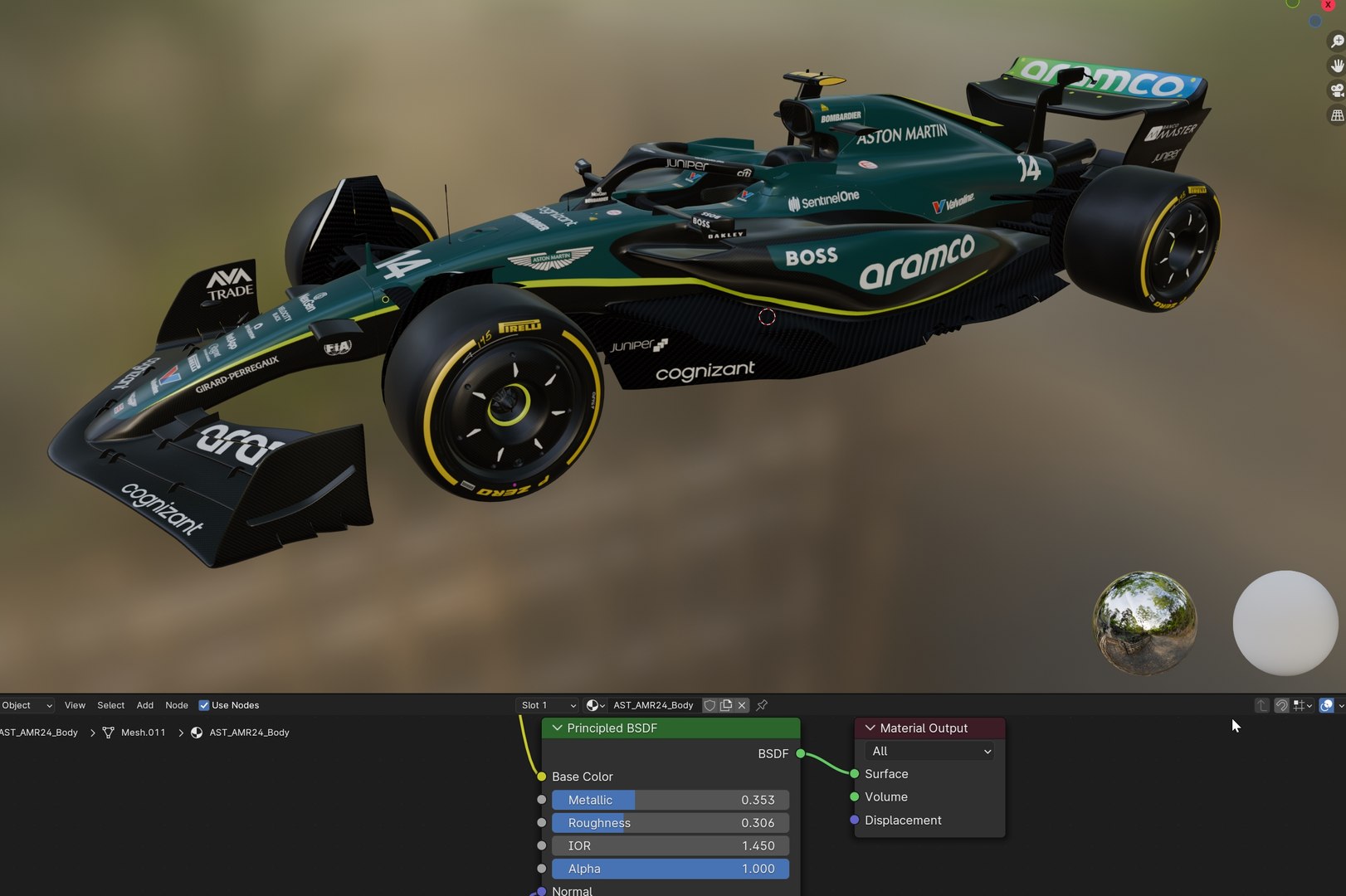
Task: Click the HDRI preview sphere in the viewport
Action: [x=1145, y=622]
